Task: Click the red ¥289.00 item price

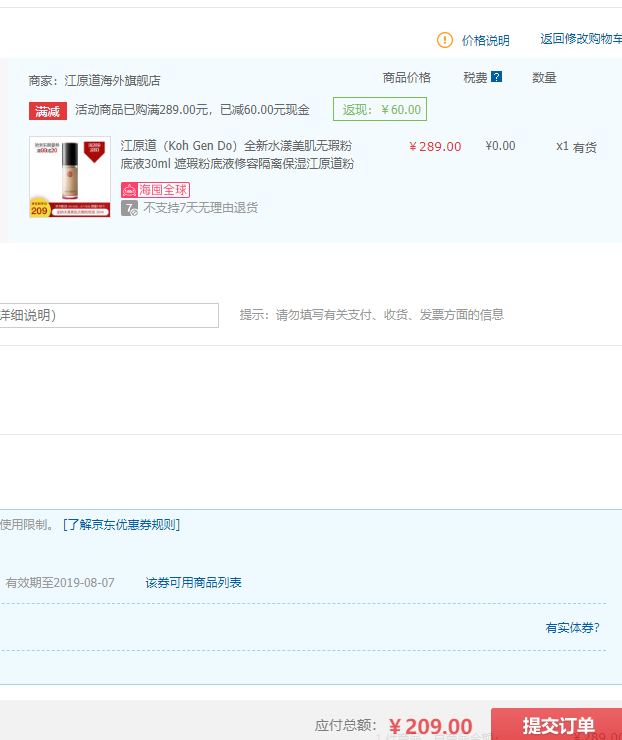Action: pyautogui.click(x=435, y=147)
